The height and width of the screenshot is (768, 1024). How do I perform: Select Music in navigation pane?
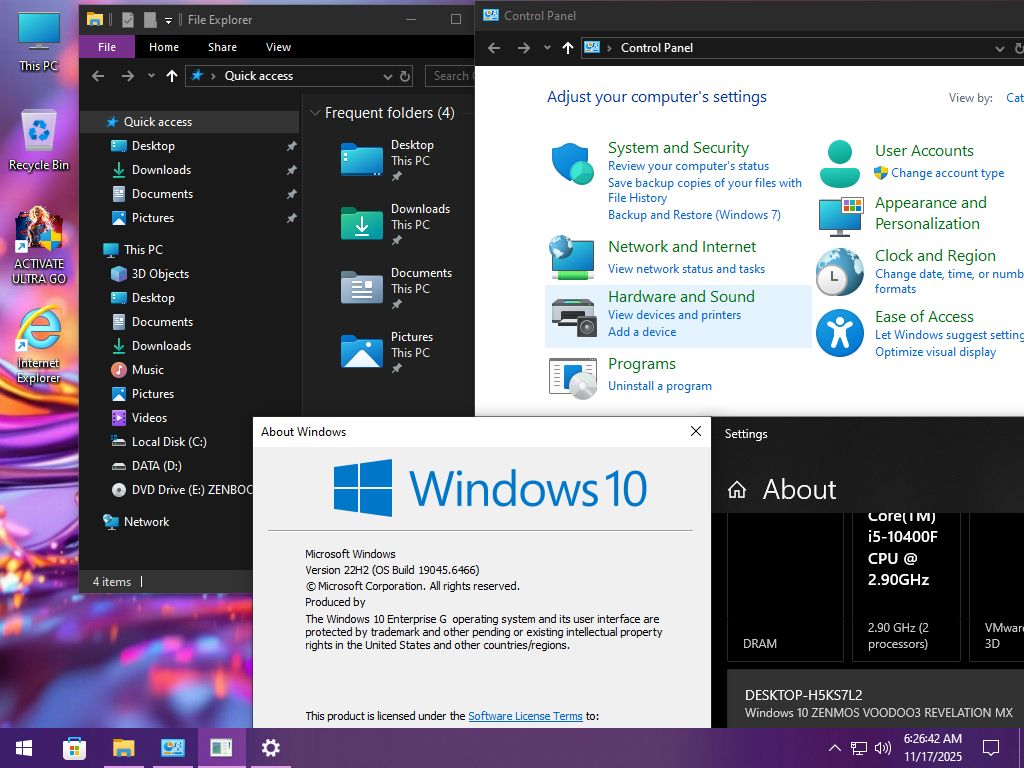click(148, 370)
